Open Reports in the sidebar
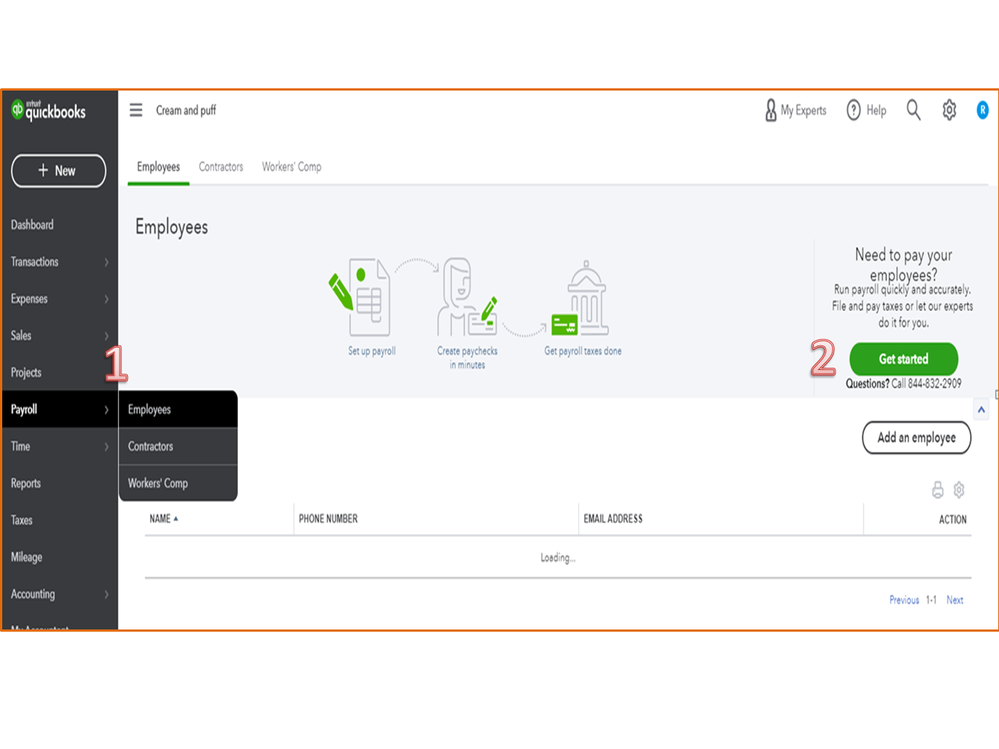 [x=25, y=483]
